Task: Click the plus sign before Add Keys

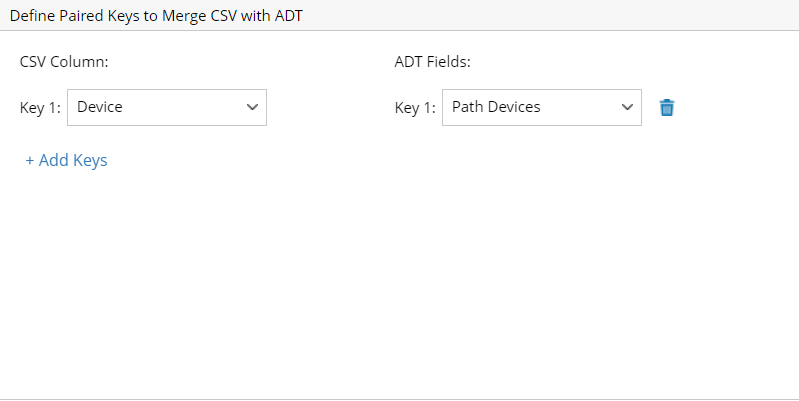Action: tap(30, 160)
